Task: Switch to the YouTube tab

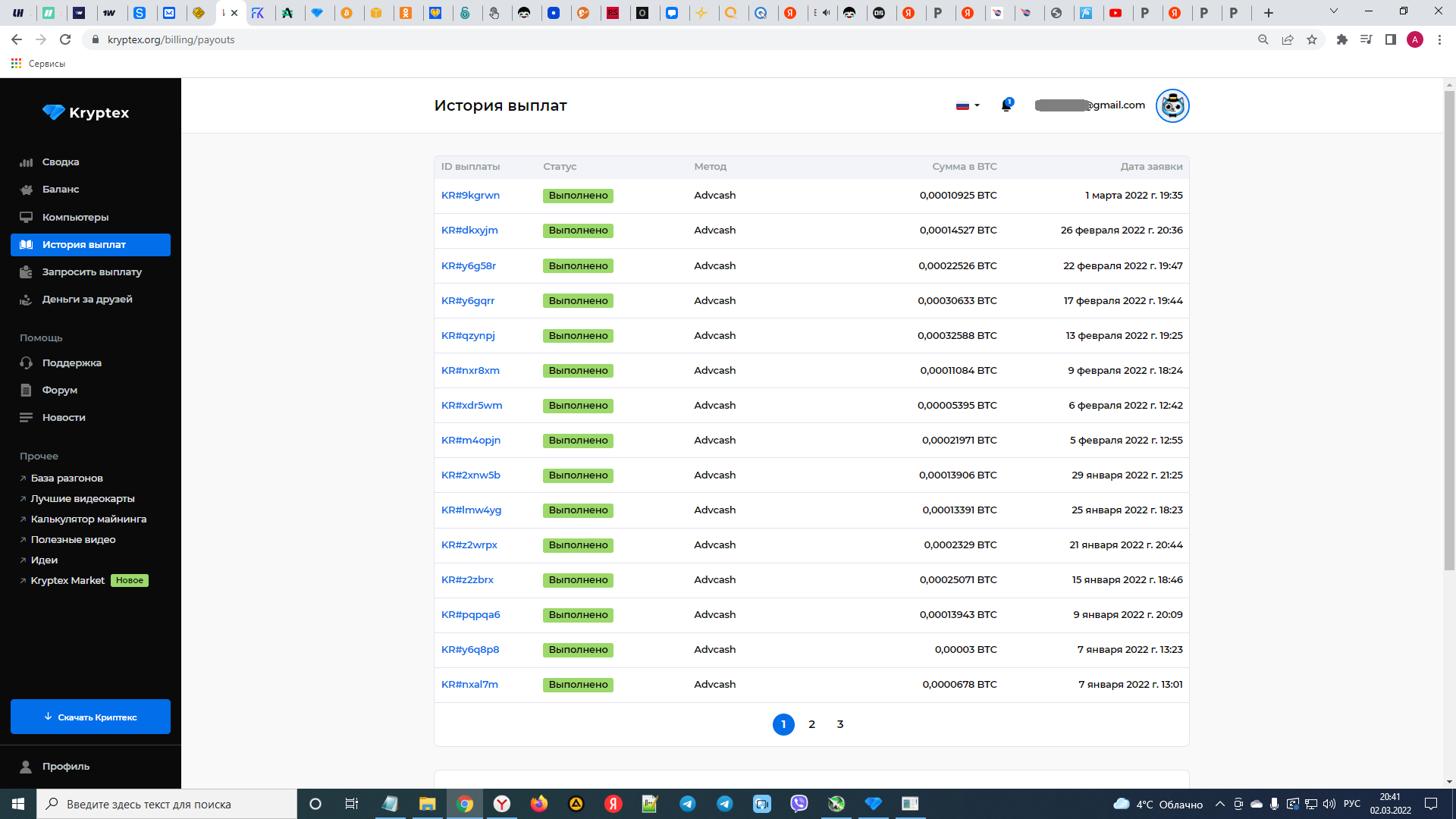Action: [1116, 13]
